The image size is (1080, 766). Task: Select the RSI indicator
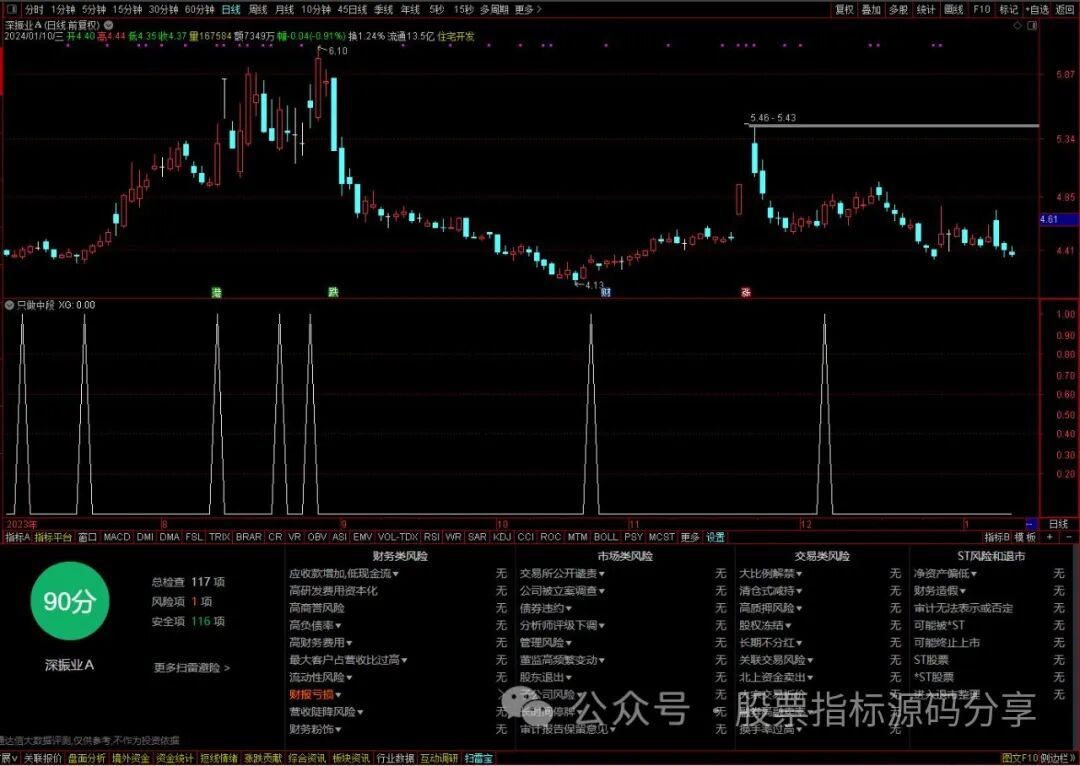click(x=431, y=537)
